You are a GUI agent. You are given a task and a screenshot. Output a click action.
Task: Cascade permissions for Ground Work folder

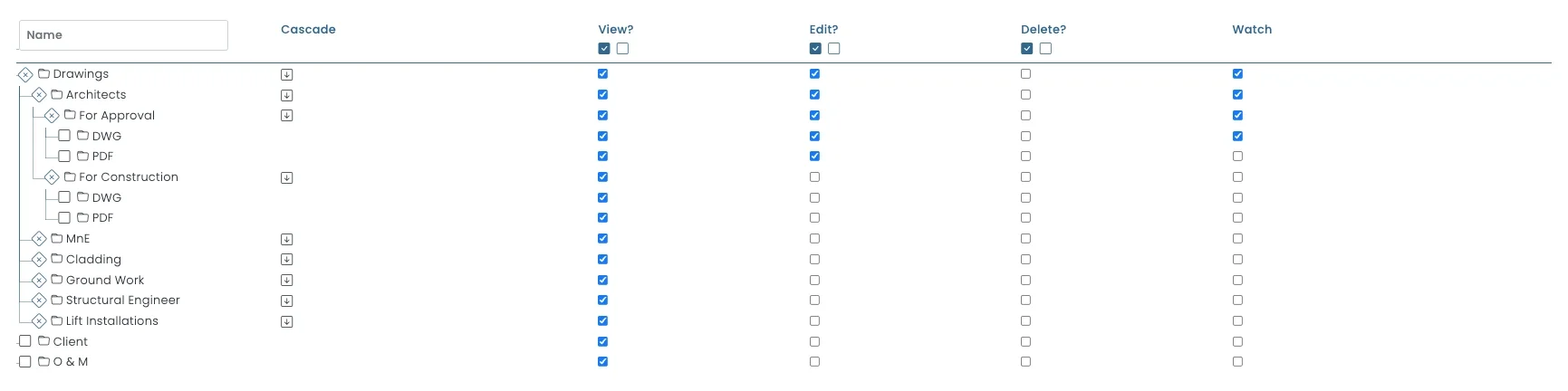click(286, 281)
